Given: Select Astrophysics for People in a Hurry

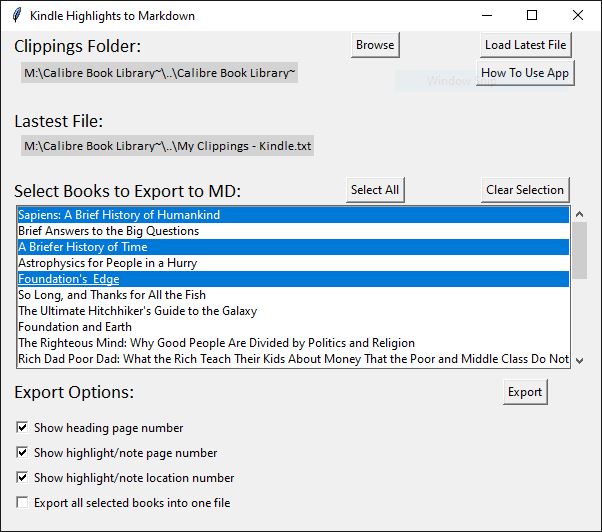Looking at the screenshot, I should pyautogui.click(x=293, y=263).
